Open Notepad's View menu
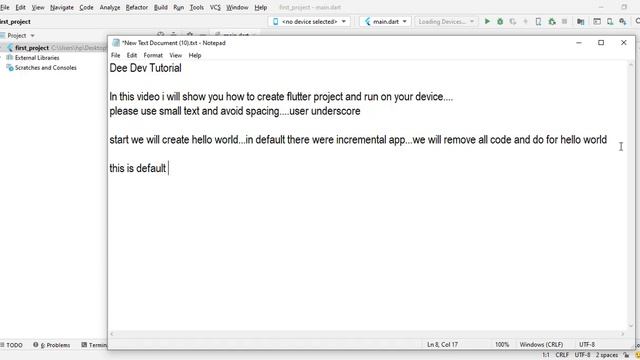This screenshot has height=360, width=640. (x=176, y=55)
